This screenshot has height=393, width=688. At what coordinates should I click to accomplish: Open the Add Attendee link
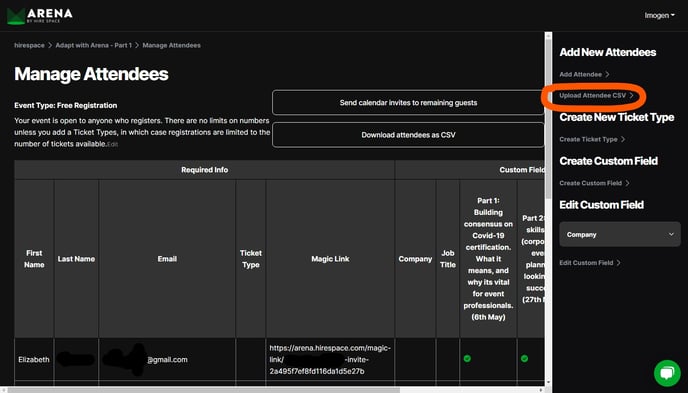pyautogui.click(x=584, y=74)
